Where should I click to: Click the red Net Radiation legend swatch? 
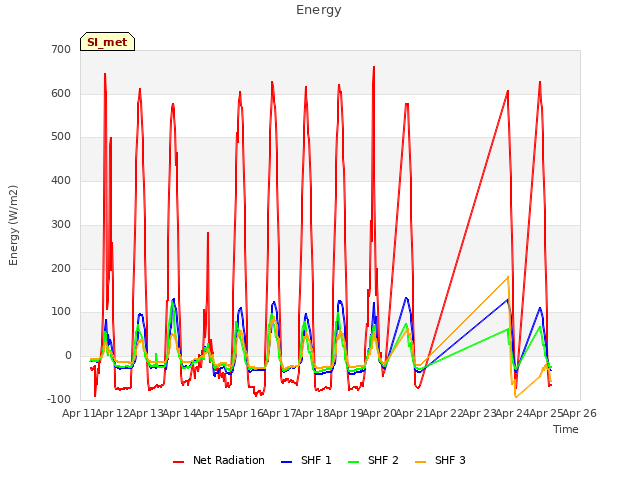coord(178,462)
